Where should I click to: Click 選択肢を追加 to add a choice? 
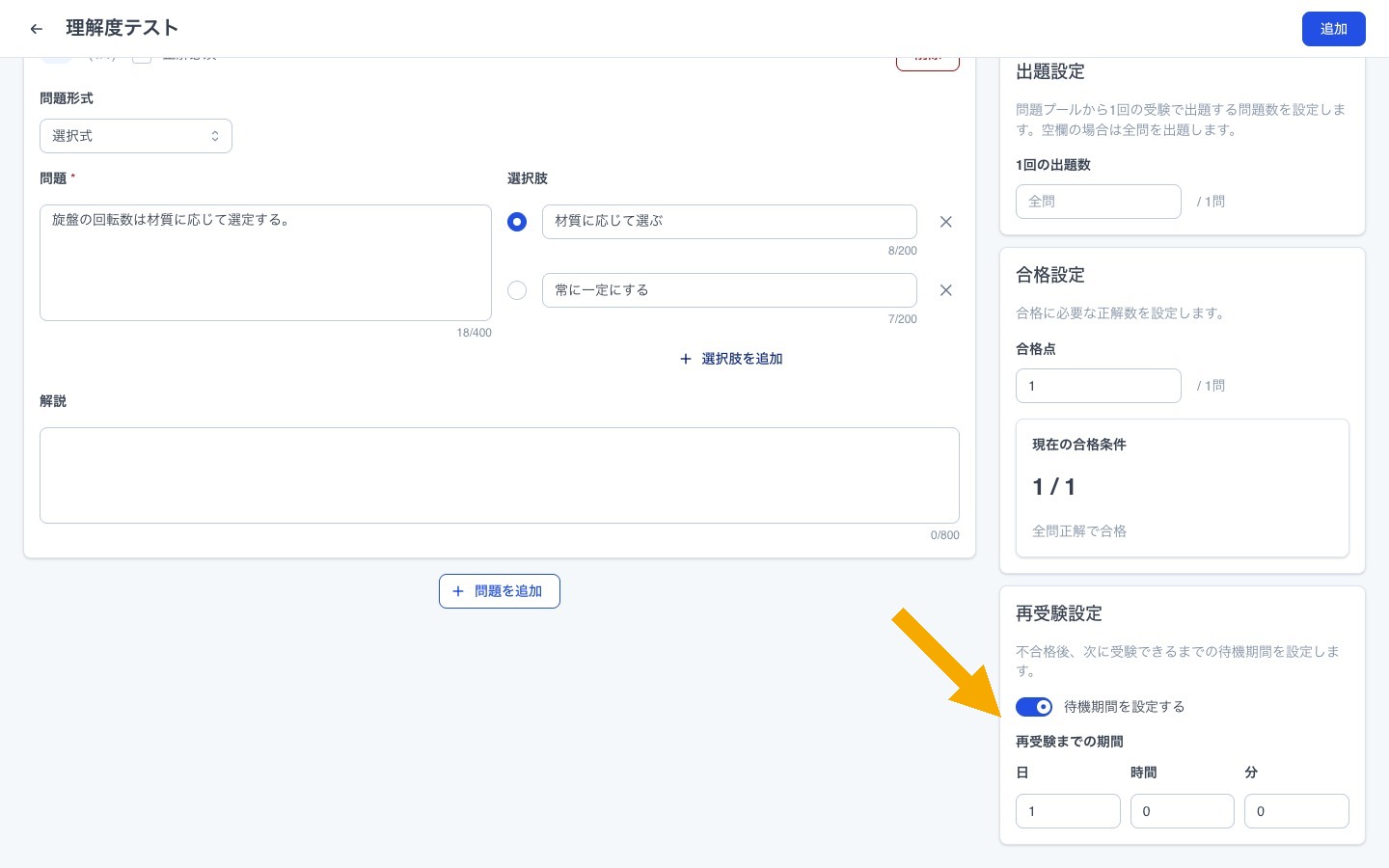[x=731, y=359]
